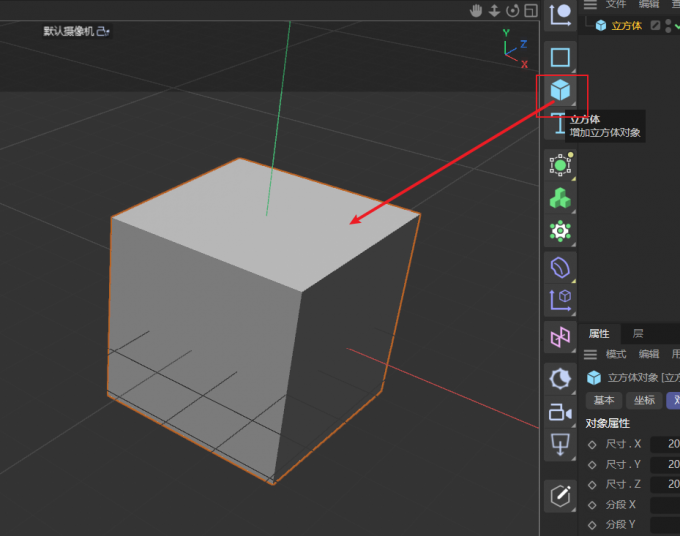This screenshot has width=680, height=536.
Task: Open 编辑 menu in object manager
Action: click(649, 4)
